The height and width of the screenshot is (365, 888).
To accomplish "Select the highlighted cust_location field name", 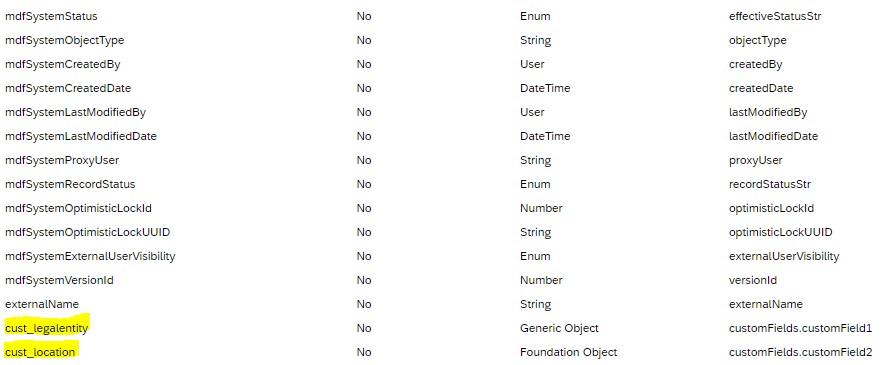I will [x=40, y=352].
